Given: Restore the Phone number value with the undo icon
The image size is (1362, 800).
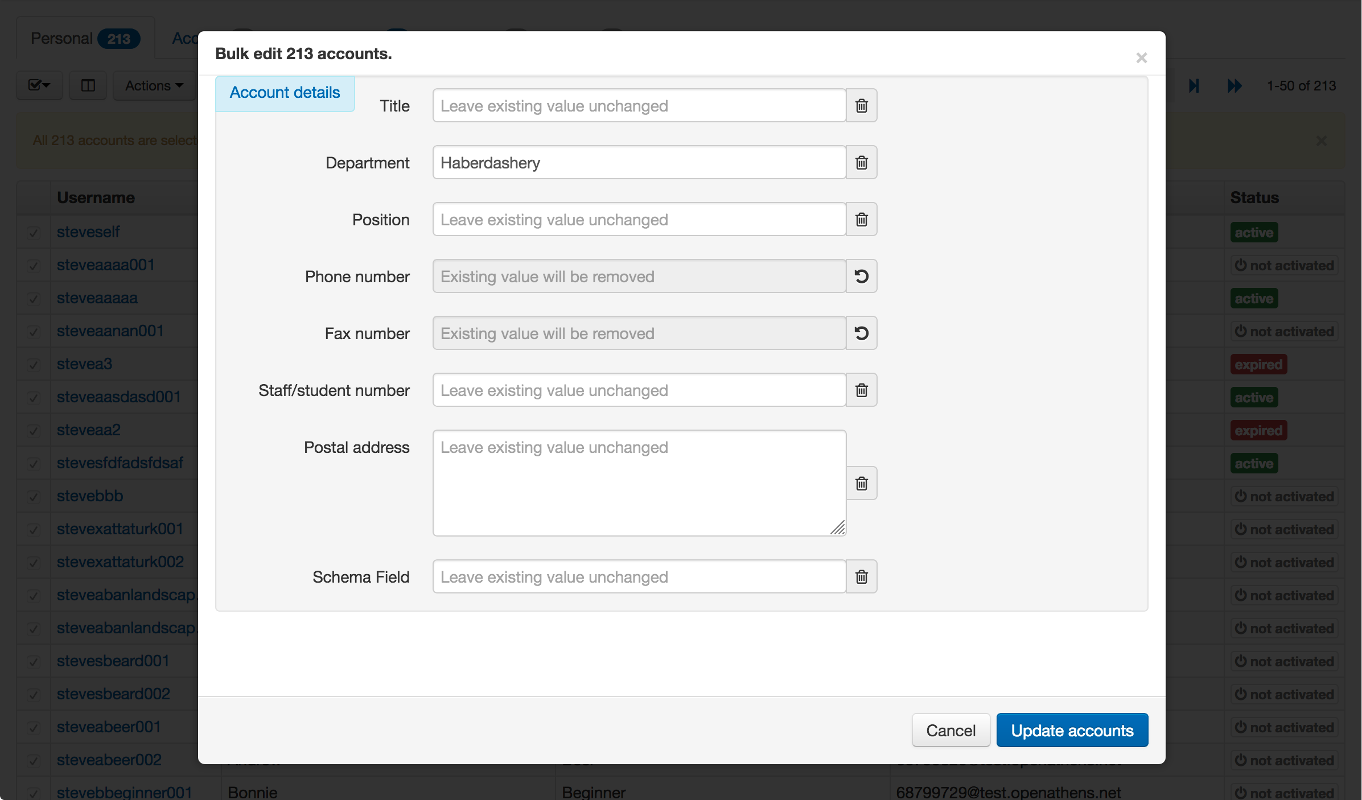Looking at the screenshot, I should [x=861, y=276].
